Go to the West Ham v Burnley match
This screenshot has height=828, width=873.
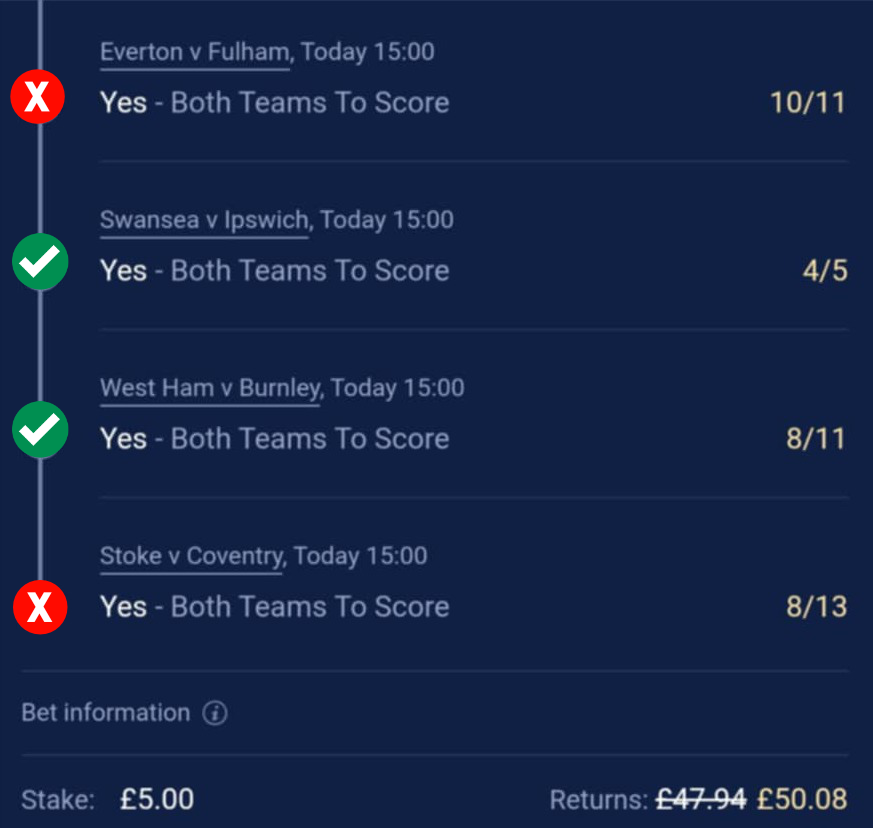coord(209,388)
